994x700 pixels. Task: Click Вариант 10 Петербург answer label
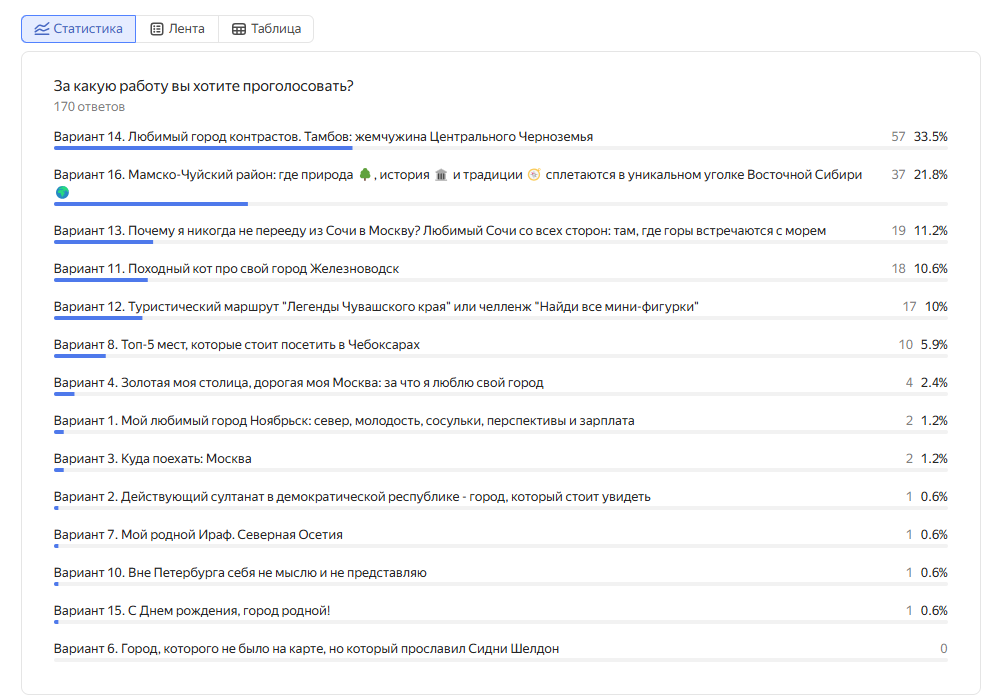point(240,573)
